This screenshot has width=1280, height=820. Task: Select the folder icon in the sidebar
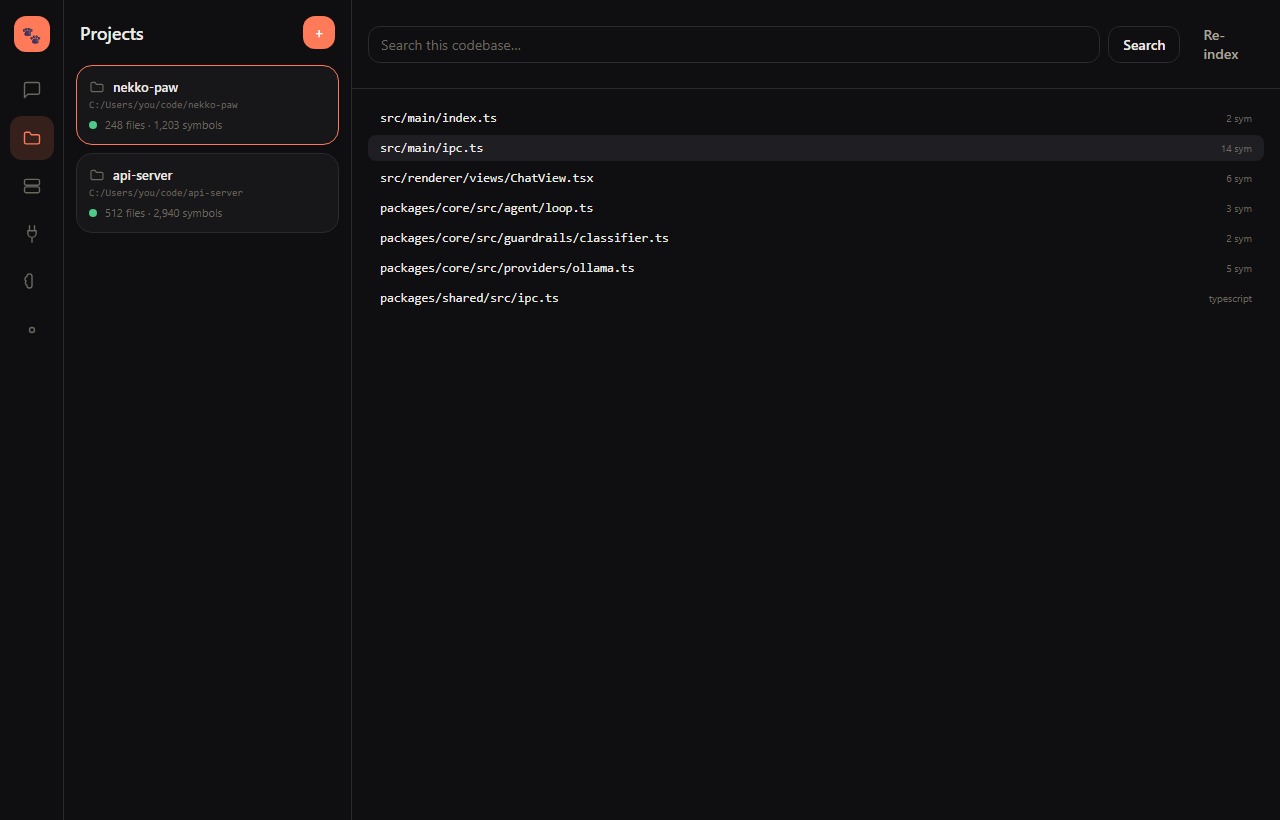click(x=32, y=138)
